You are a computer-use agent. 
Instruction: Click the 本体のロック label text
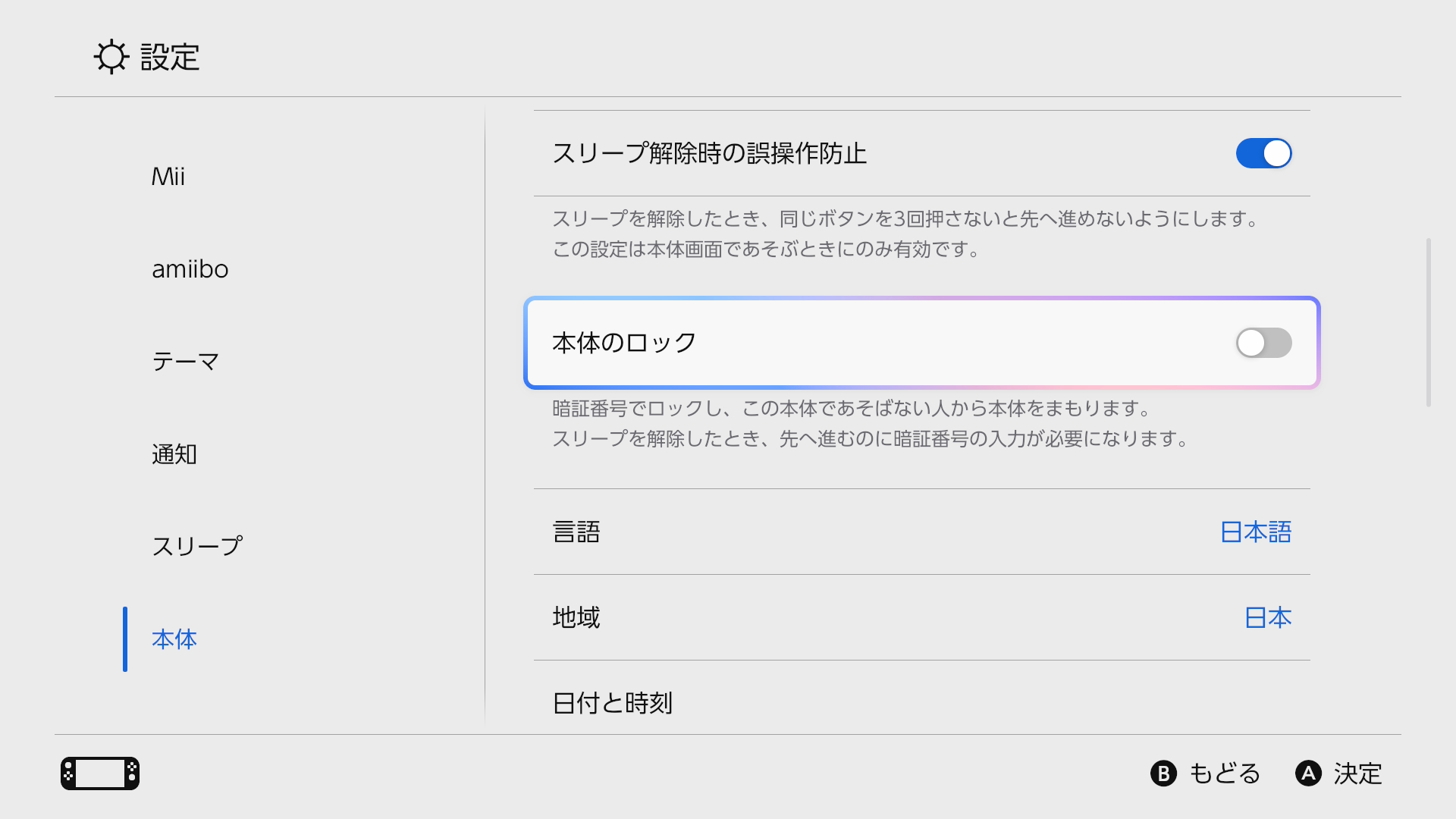pyautogui.click(x=624, y=343)
